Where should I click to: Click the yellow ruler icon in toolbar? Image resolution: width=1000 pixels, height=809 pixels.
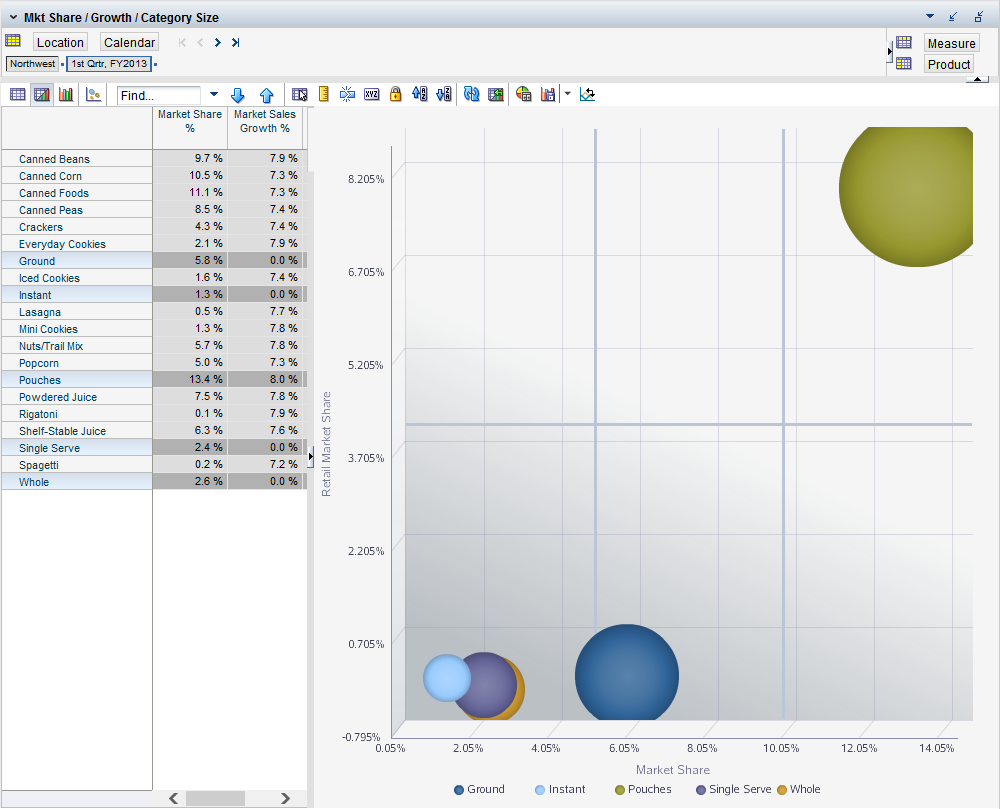pos(323,95)
